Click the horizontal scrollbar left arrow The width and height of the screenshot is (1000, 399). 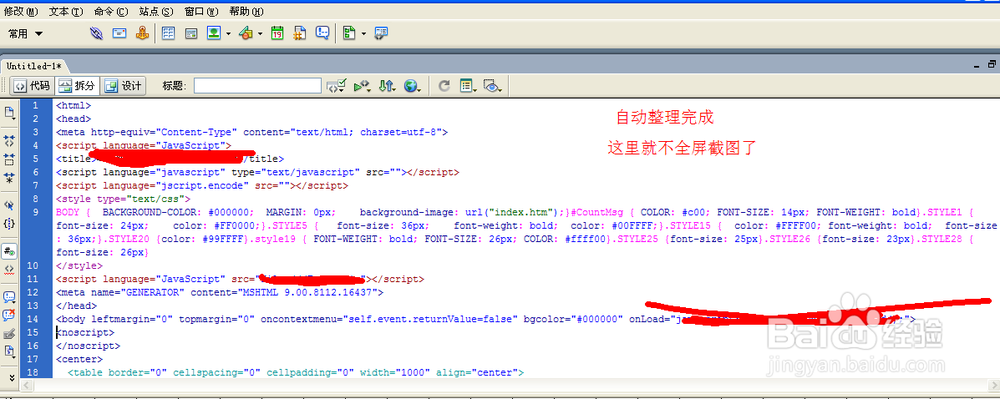[26, 385]
